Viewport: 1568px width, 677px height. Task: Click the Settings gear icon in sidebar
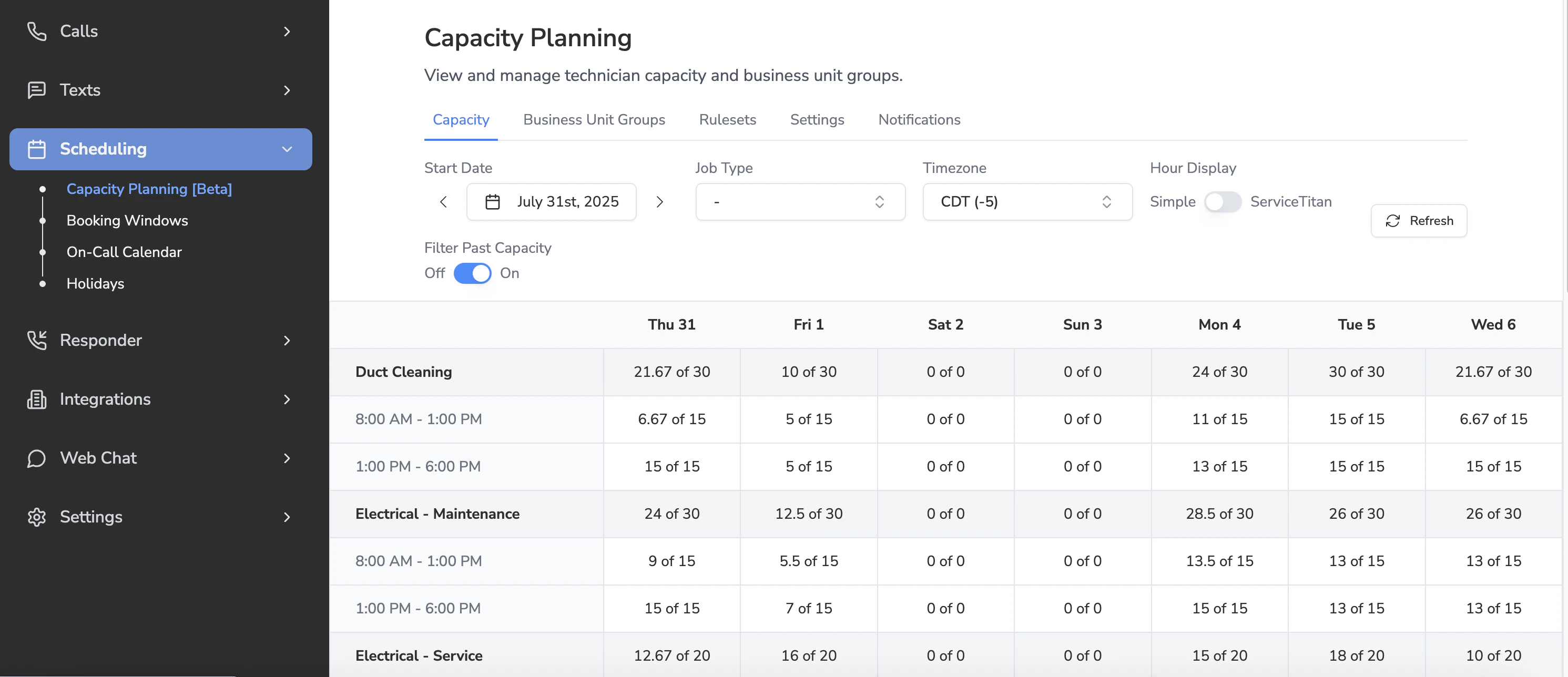click(x=36, y=517)
